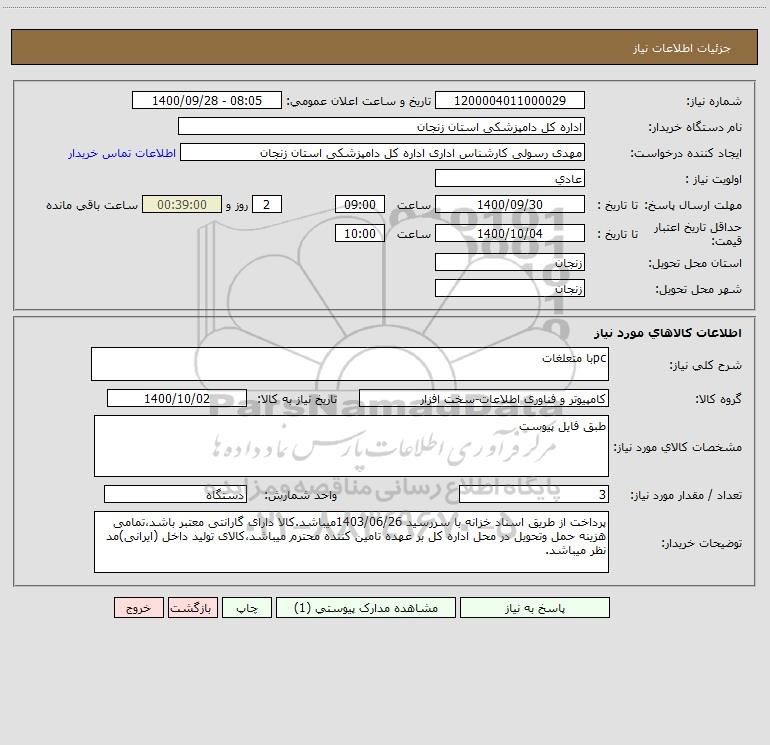The height and width of the screenshot is (745, 770).
Task: Click the ساعت باقی مانده label
Action: click(92, 205)
